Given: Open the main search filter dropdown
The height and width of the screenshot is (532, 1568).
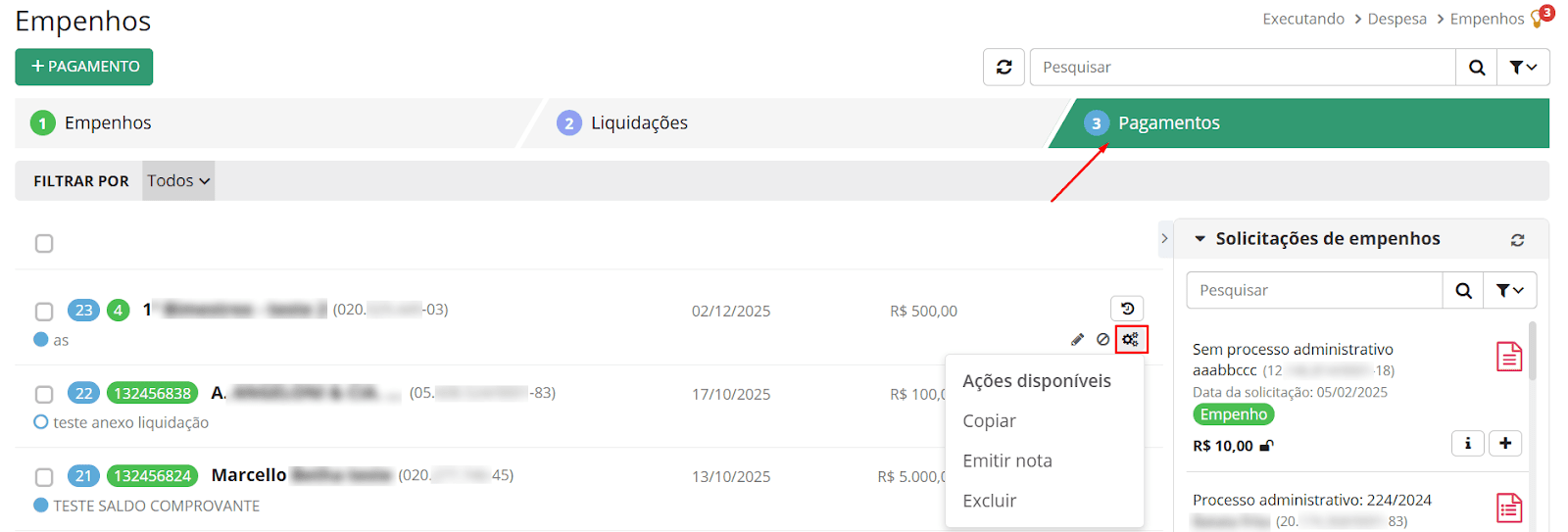Looking at the screenshot, I should (1523, 68).
